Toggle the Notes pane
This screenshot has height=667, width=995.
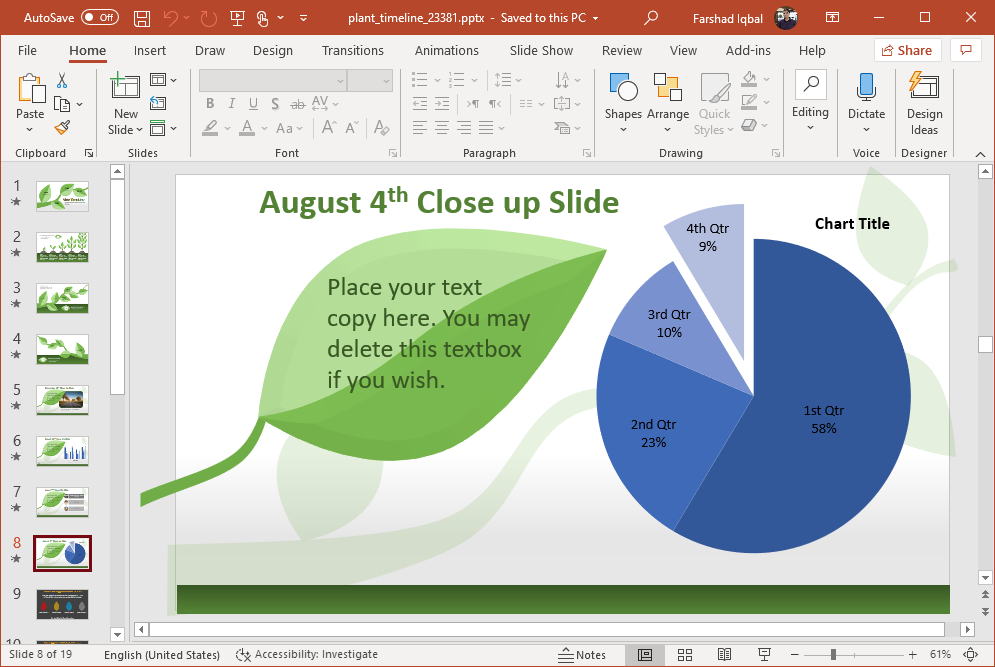tap(582, 654)
